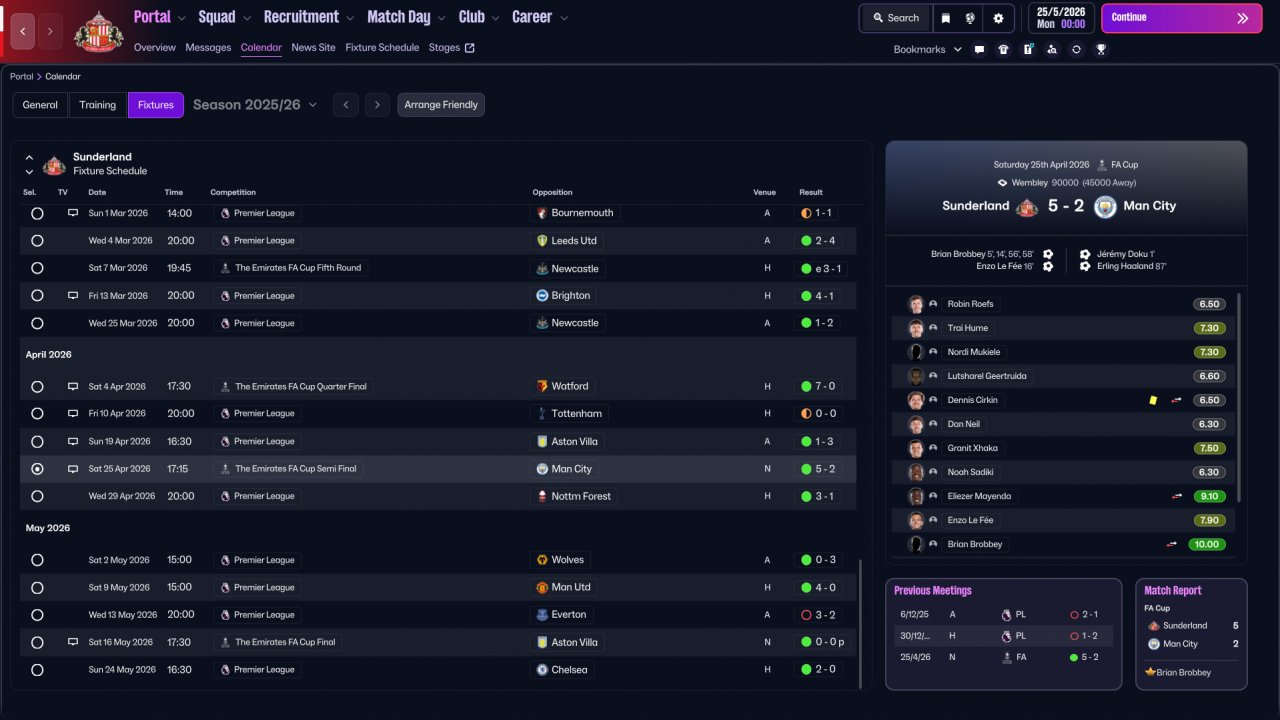Image resolution: width=1280 pixels, height=720 pixels.
Task: Click the Wolves club badge in fixtures
Action: (542, 560)
